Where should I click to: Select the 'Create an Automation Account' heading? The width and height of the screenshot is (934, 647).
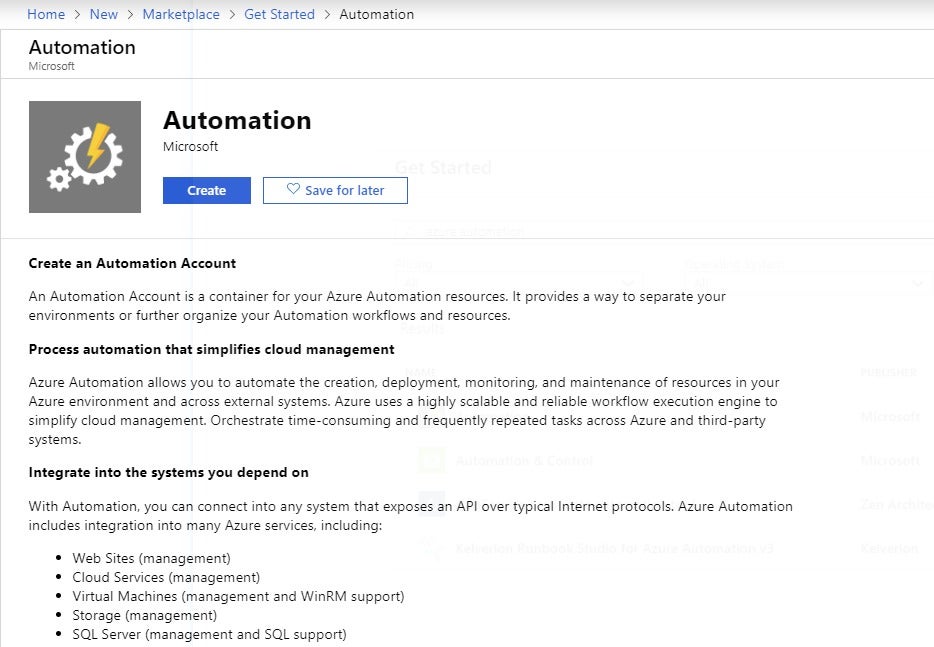coord(132,263)
